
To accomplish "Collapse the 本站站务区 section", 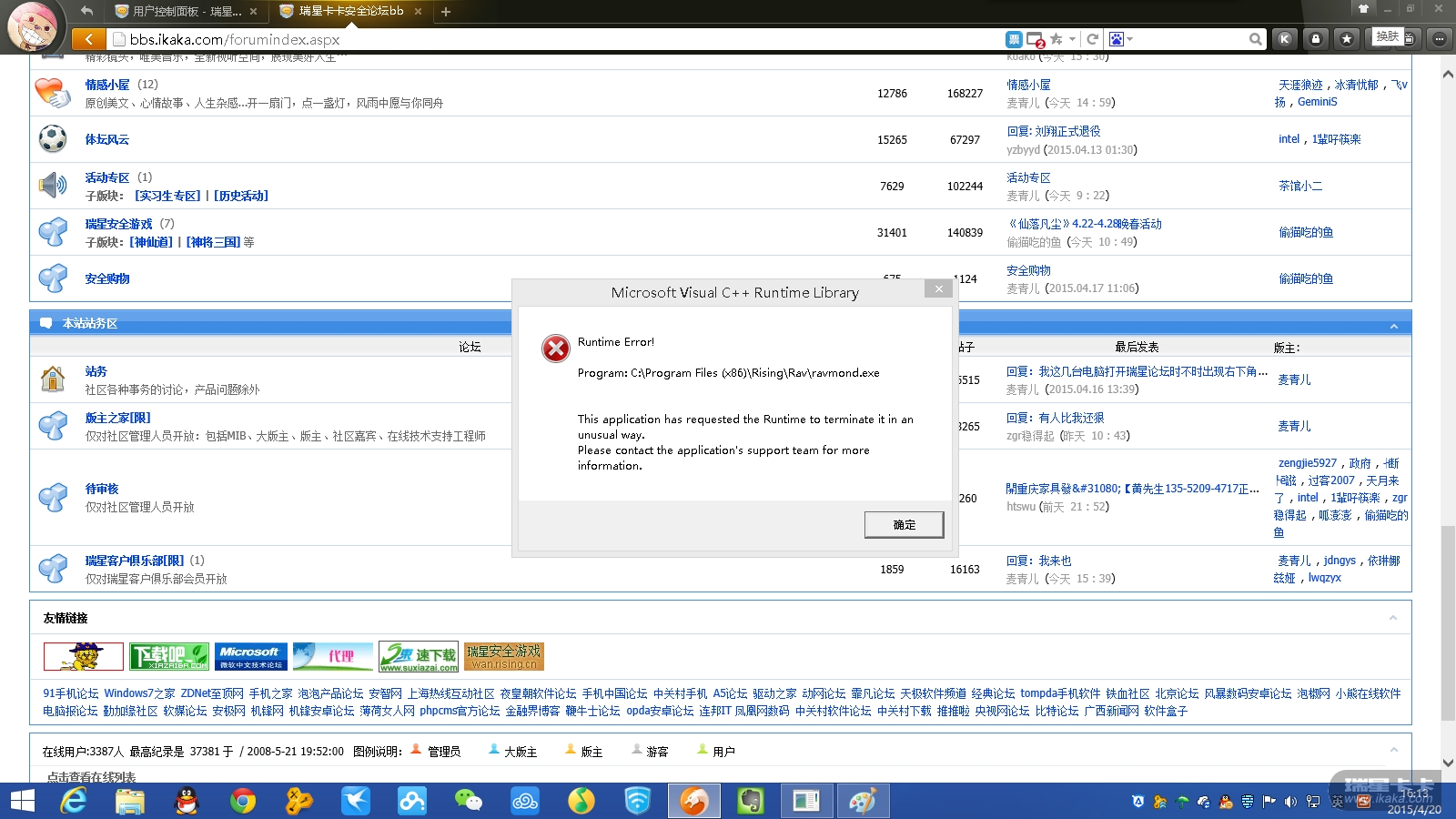I will point(1393,326).
